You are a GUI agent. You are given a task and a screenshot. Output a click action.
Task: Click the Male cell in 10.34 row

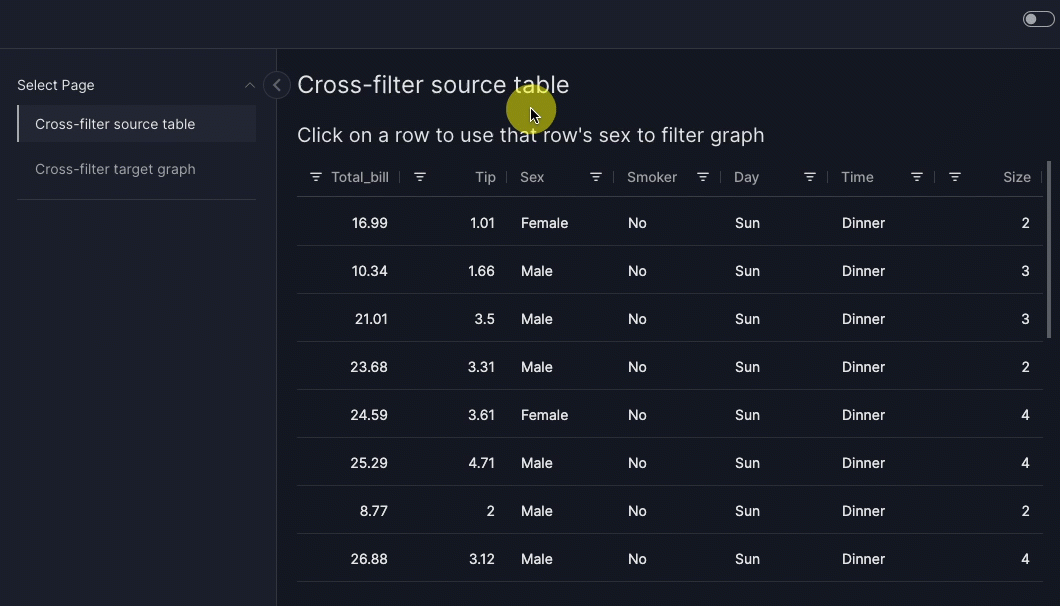click(x=537, y=271)
